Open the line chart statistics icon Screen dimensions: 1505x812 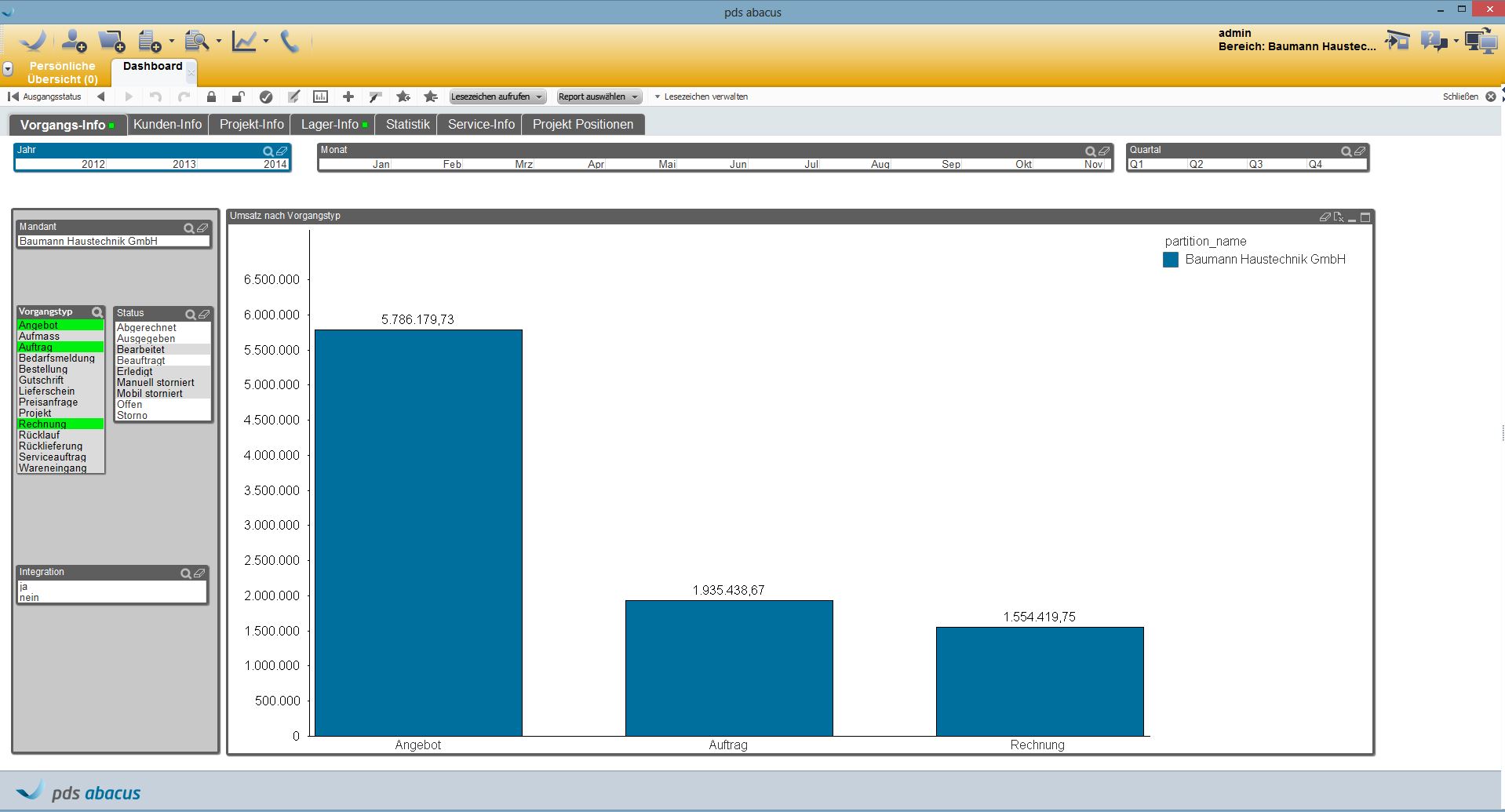coord(244,42)
